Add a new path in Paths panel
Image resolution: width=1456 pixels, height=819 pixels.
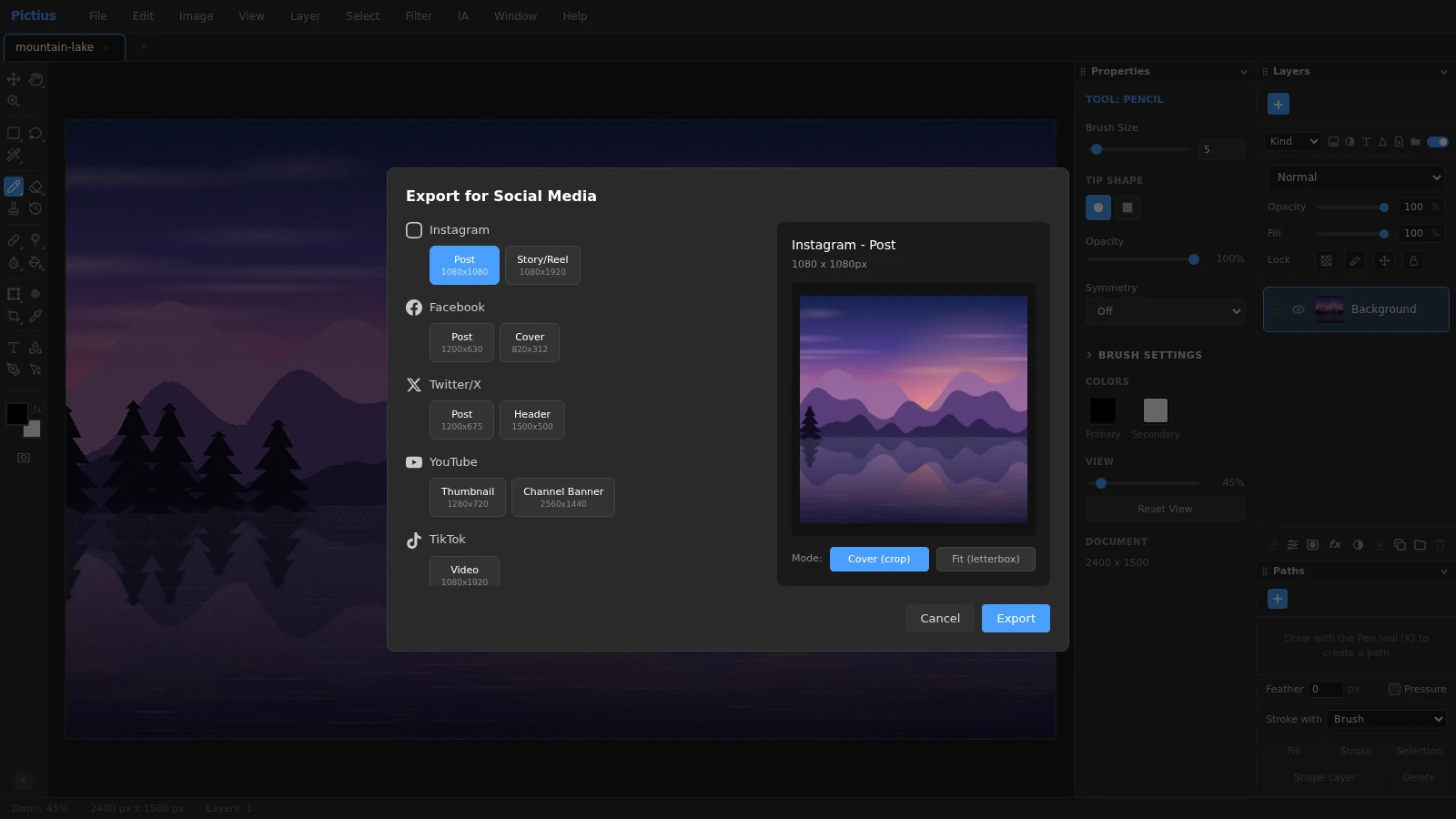1278,599
